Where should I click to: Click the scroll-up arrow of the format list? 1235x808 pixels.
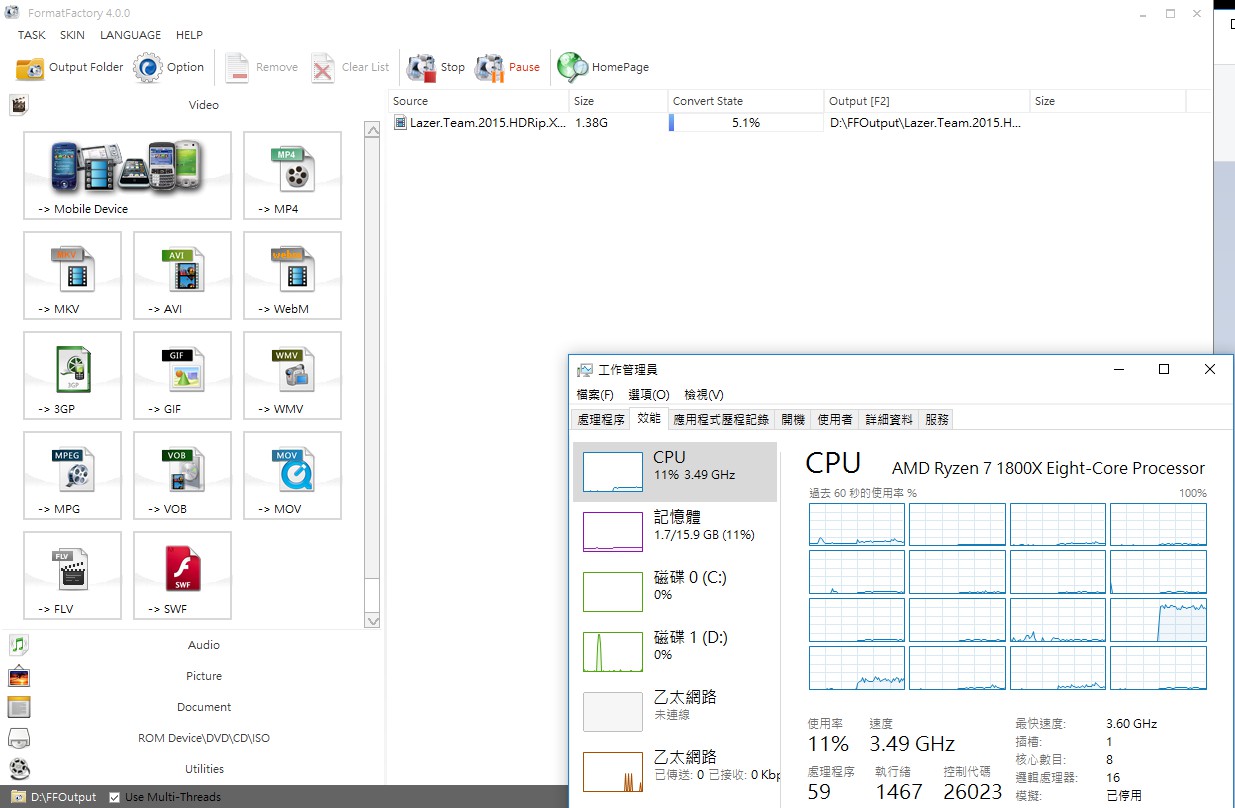372,130
